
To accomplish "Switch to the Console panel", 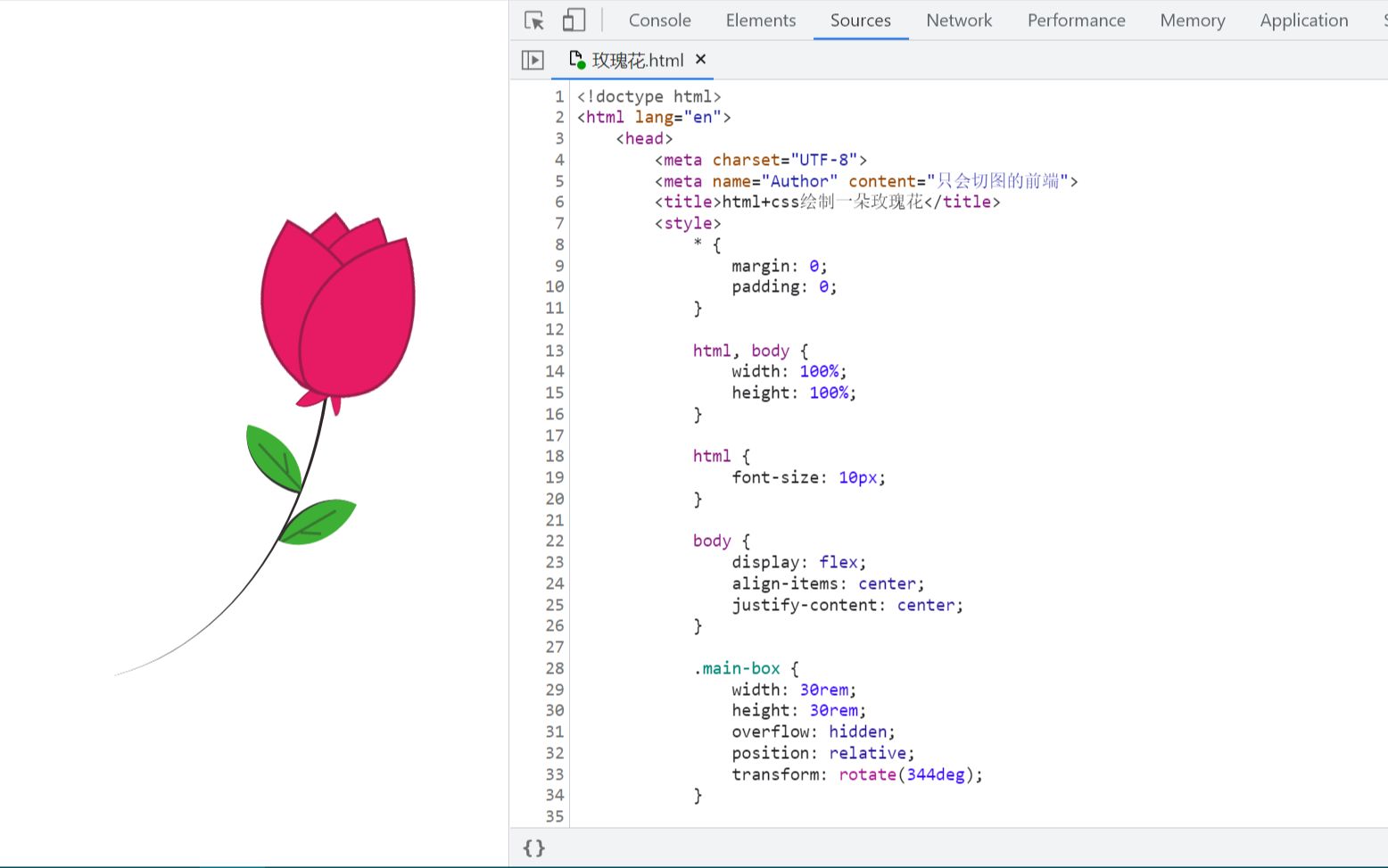I will tap(659, 20).
